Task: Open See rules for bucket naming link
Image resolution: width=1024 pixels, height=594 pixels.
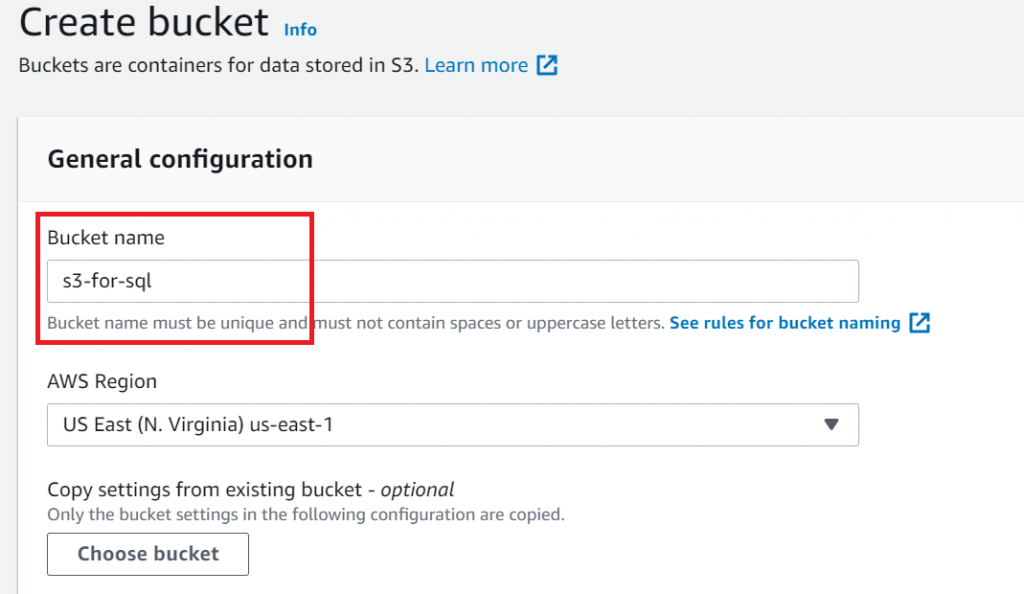Action: (x=785, y=323)
